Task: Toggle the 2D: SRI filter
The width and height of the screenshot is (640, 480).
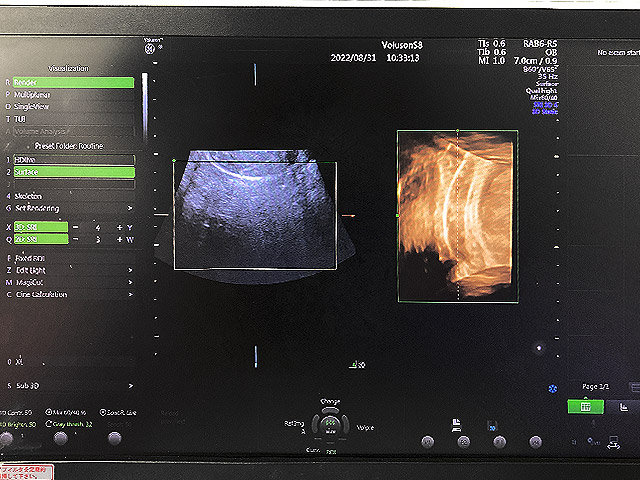Action: coord(41,239)
